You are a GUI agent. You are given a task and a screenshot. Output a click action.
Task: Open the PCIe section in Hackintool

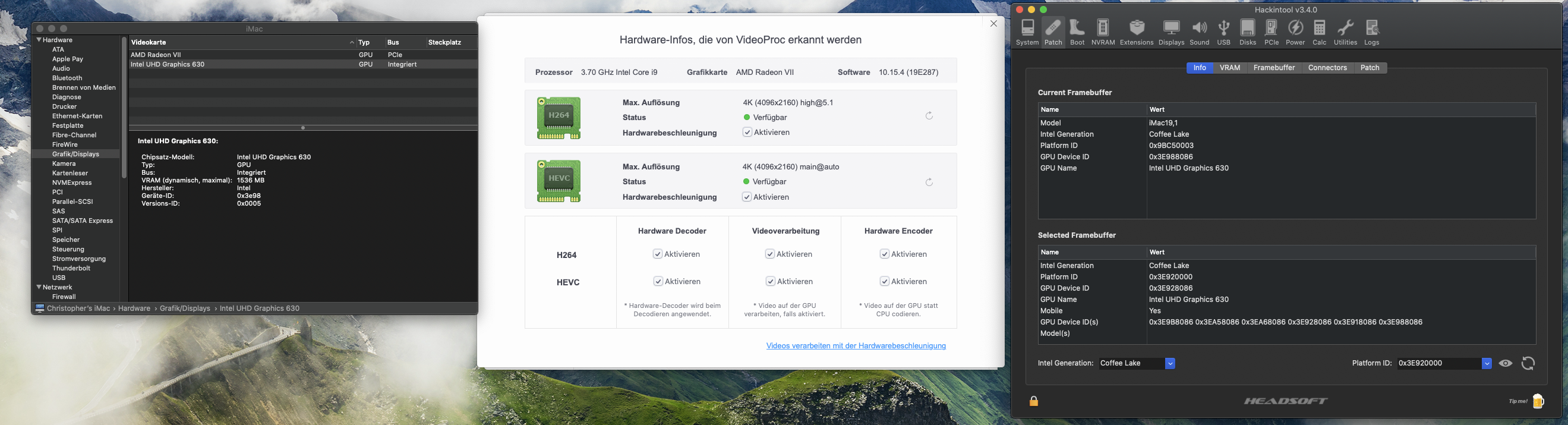[1272, 32]
